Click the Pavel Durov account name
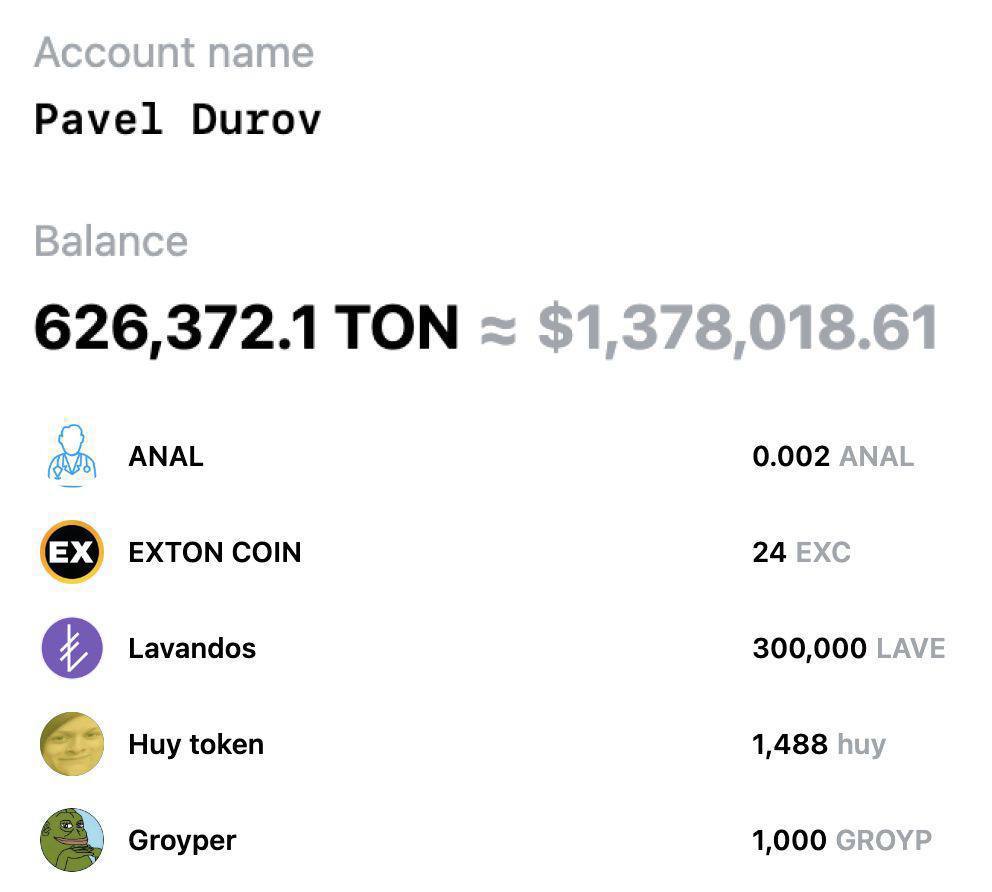 (177, 119)
